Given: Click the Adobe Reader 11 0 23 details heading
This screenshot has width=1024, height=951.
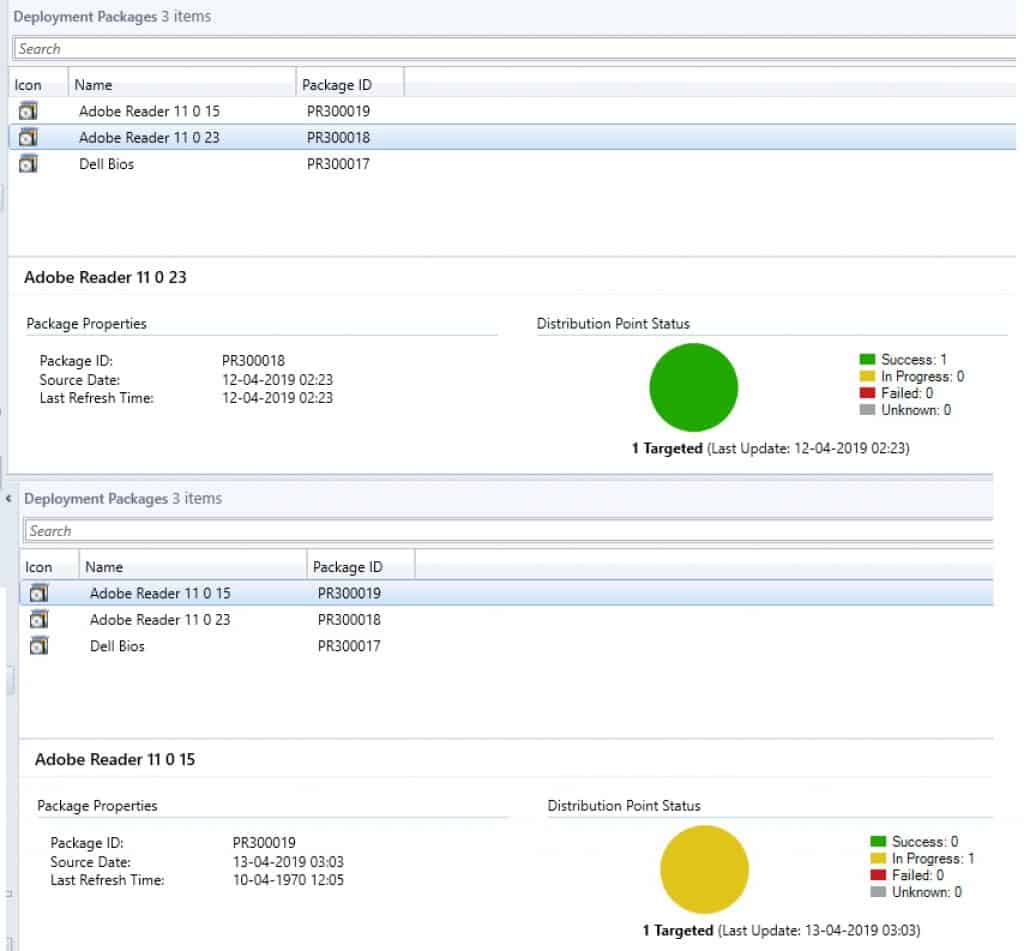Looking at the screenshot, I should [105, 277].
